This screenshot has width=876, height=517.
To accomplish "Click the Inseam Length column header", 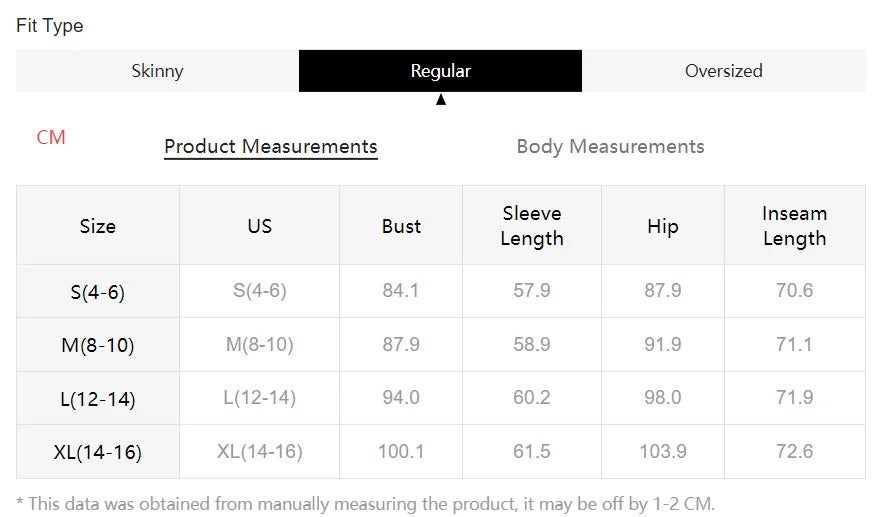I will pos(794,226).
